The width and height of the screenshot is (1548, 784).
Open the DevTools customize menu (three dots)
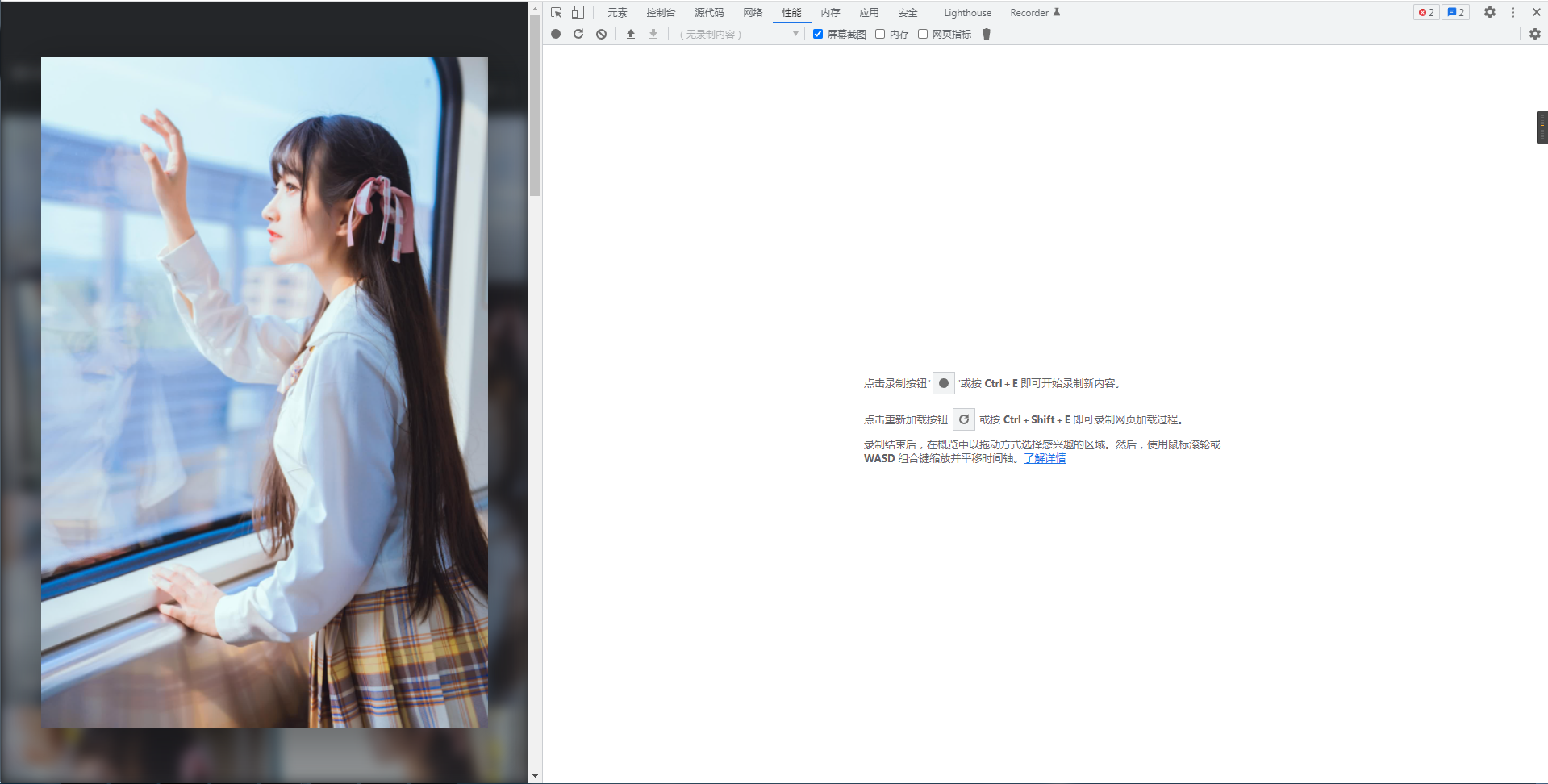[1513, 12]
